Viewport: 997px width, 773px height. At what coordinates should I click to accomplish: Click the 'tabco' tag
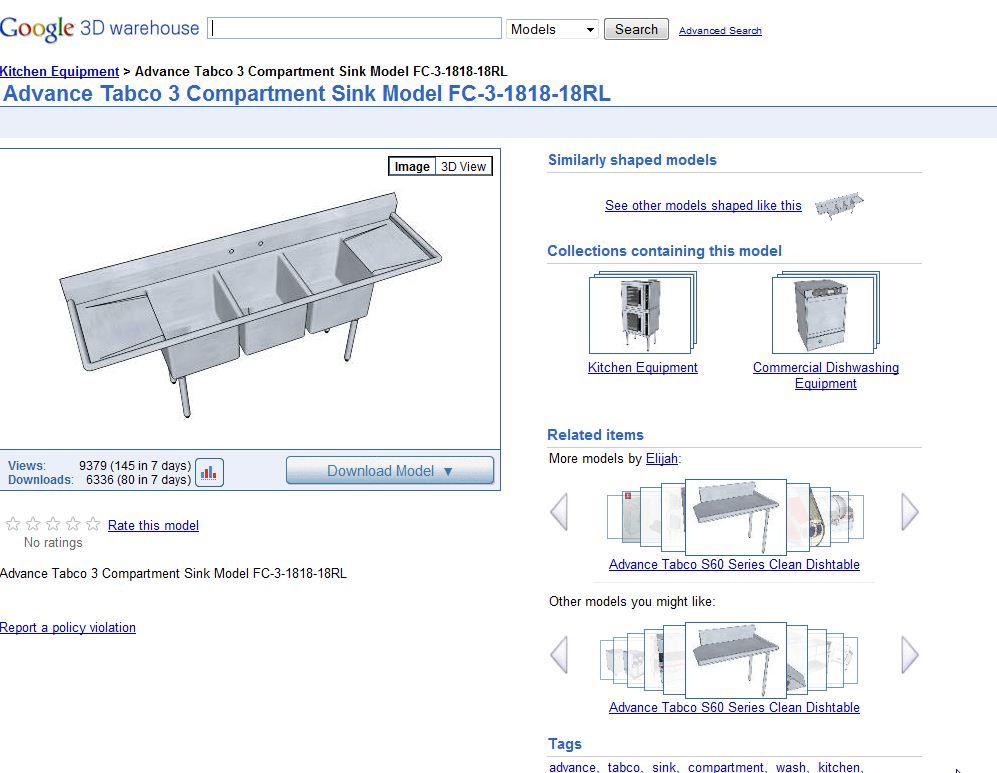click(623, 767)
